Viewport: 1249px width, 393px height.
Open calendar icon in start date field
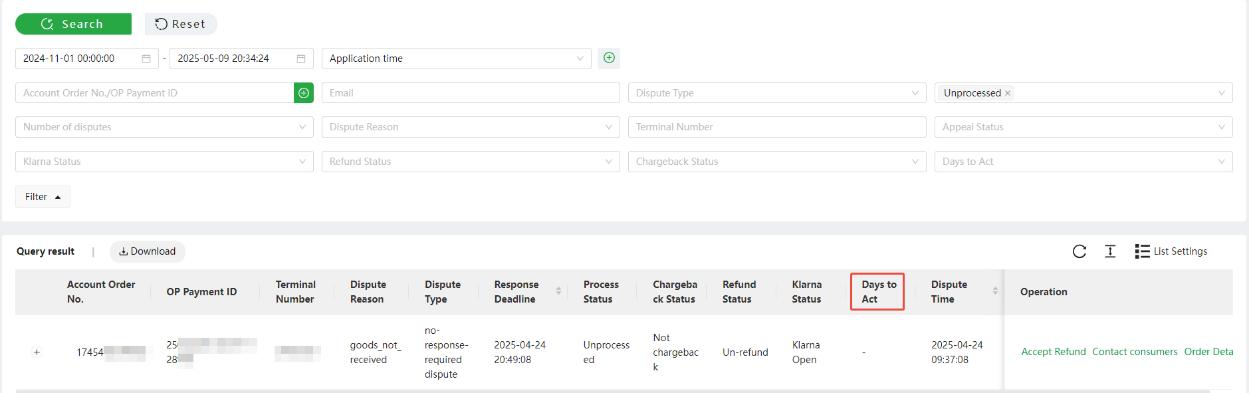pos(146,58)
